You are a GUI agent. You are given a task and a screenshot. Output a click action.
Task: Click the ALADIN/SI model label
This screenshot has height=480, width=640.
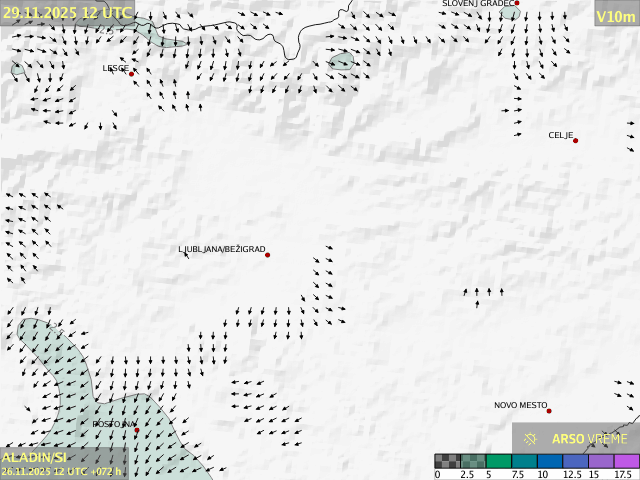click(34, 458)
